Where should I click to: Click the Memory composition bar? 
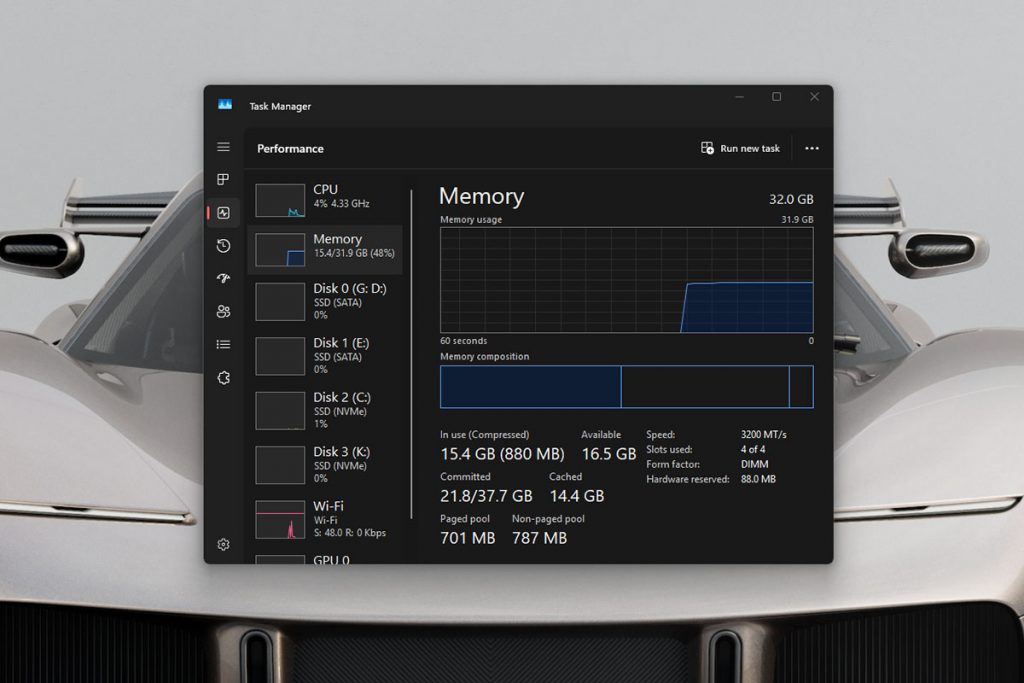point(627,387)
